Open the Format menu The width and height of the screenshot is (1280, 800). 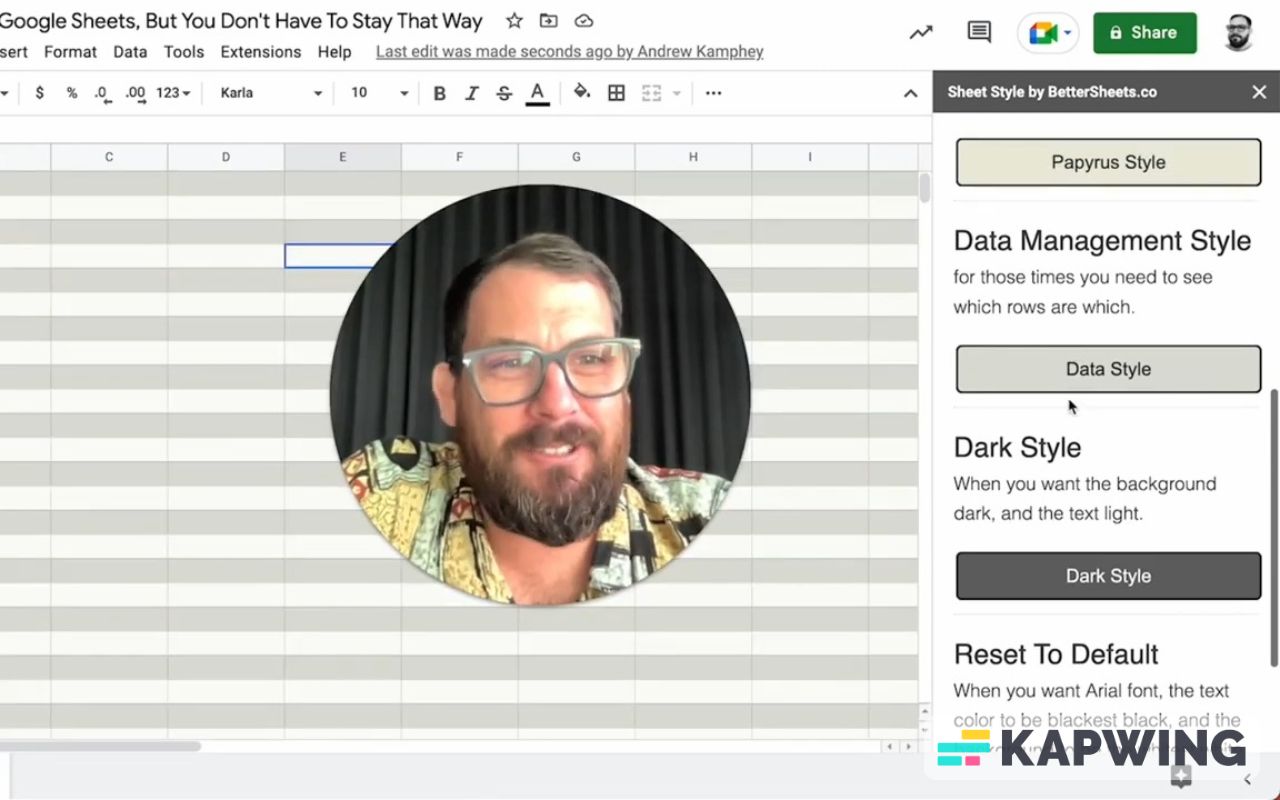coord(70,52)
